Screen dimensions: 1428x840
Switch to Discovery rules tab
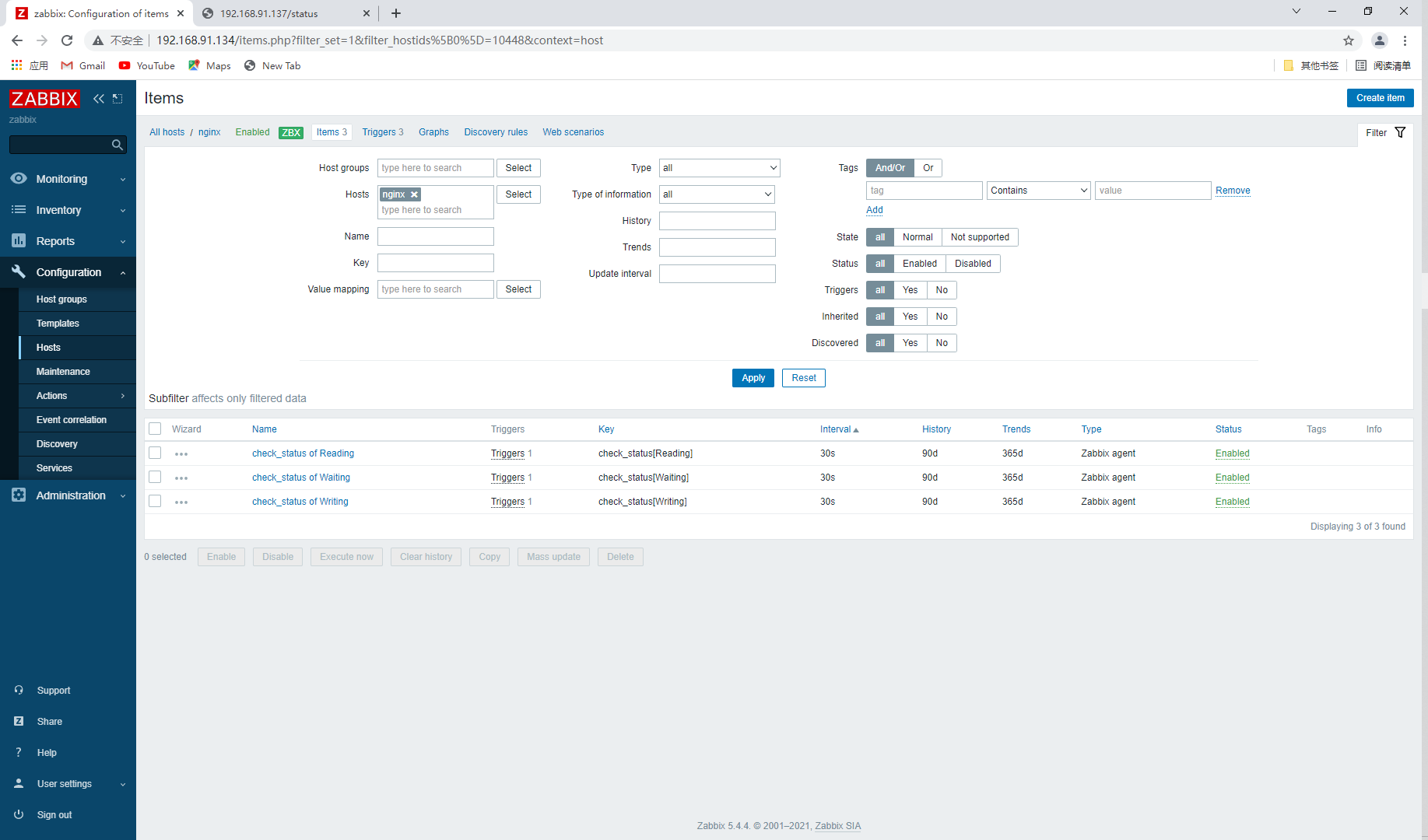496,132
